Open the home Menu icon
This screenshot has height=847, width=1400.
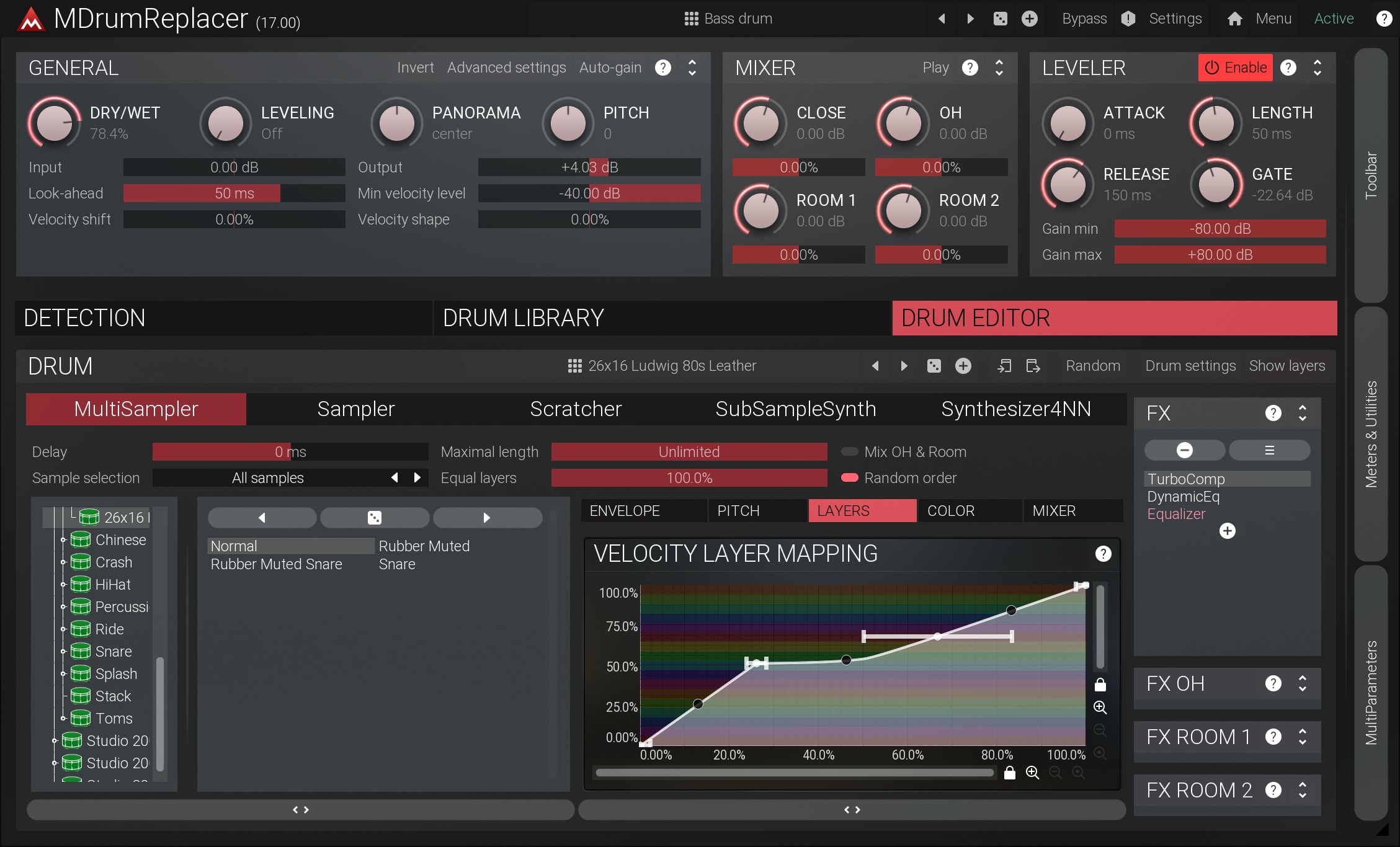pos(1234,19)
